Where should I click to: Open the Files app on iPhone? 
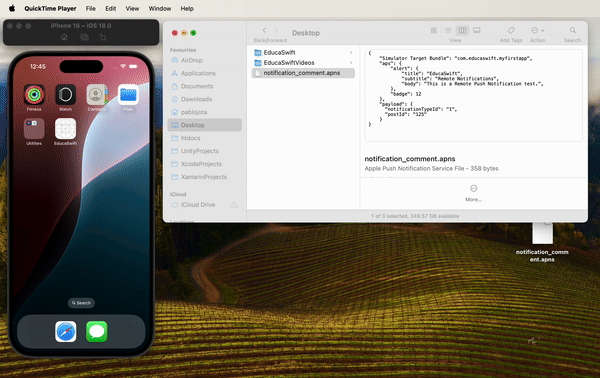pyautogui.click(x=128, y=94)
